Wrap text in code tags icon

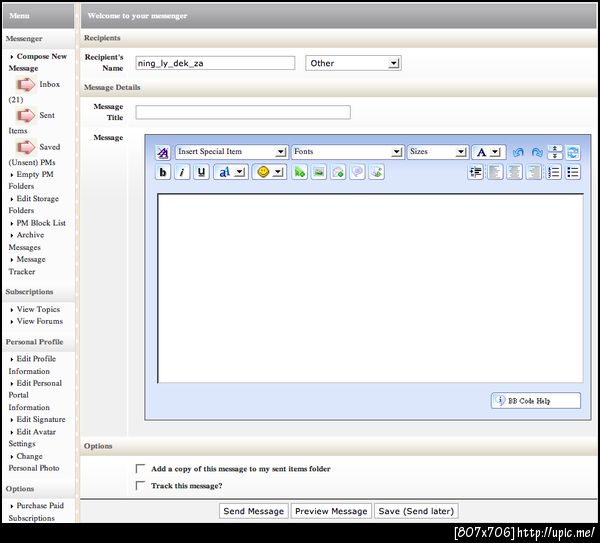click(x=376, y=172)
